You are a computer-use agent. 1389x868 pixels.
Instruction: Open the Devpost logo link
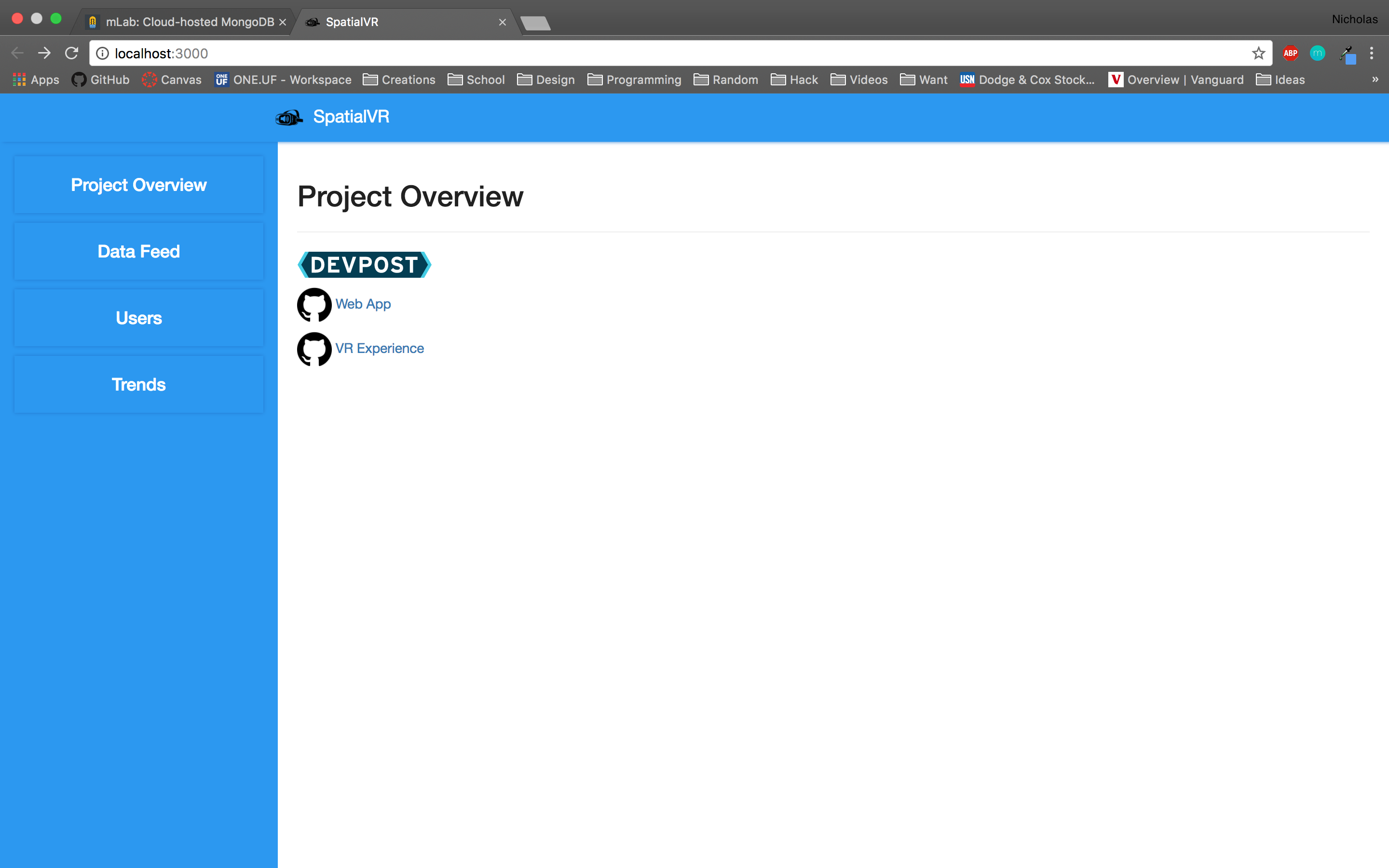click(365, 265)
